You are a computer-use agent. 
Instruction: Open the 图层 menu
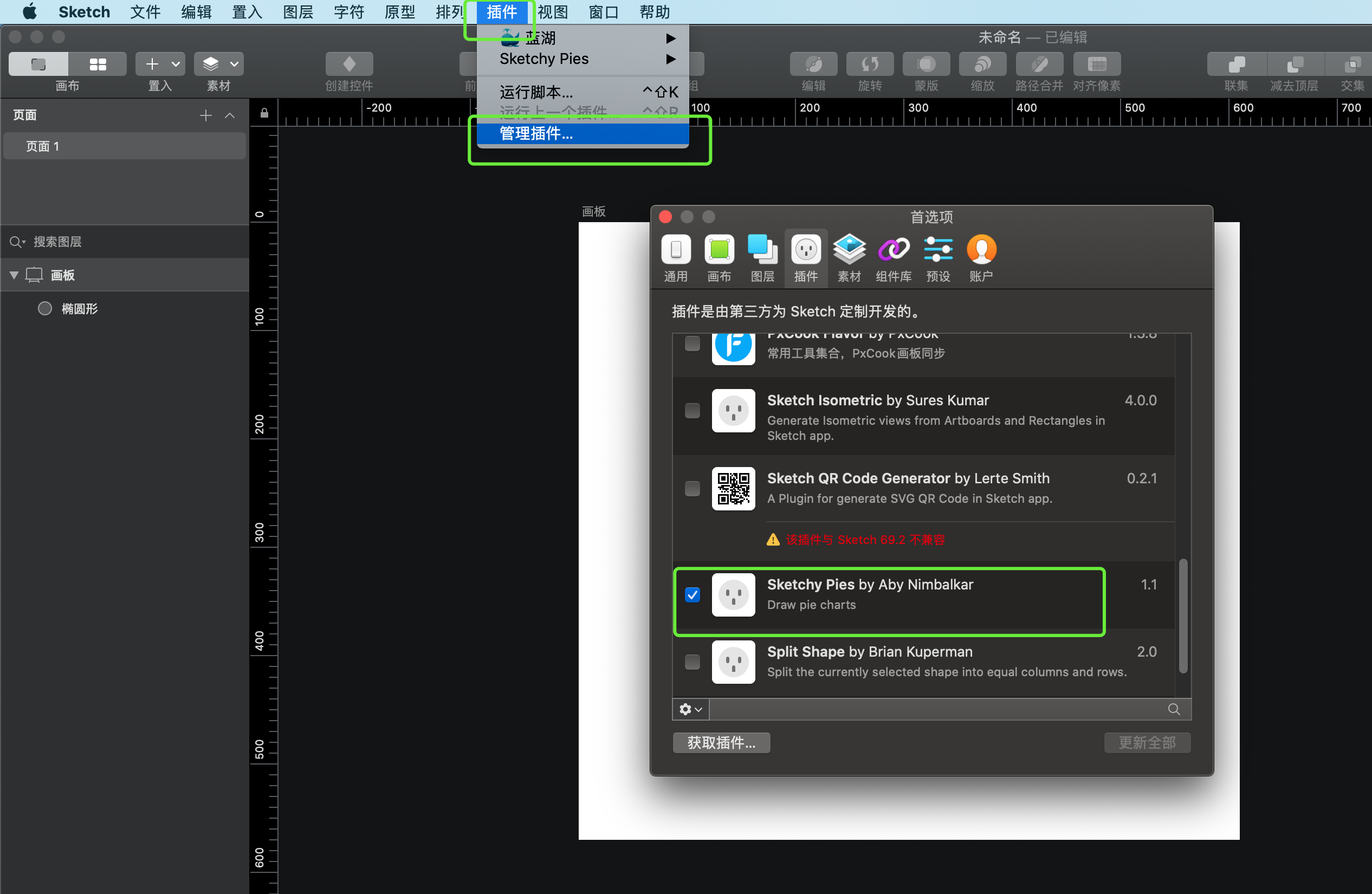298,11
